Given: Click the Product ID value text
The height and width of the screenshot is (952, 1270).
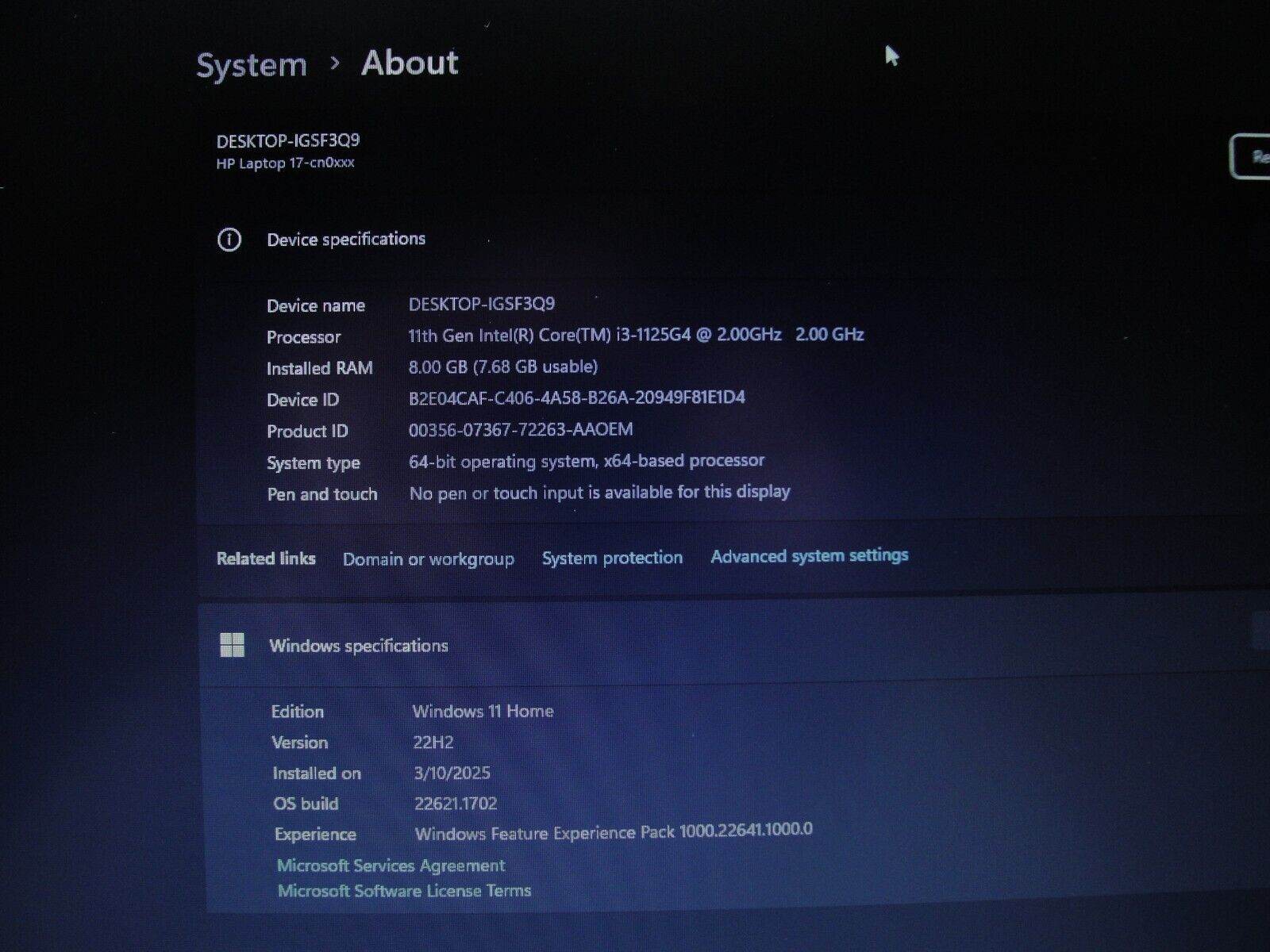Looking at the screenshot, I should point(521,430).
